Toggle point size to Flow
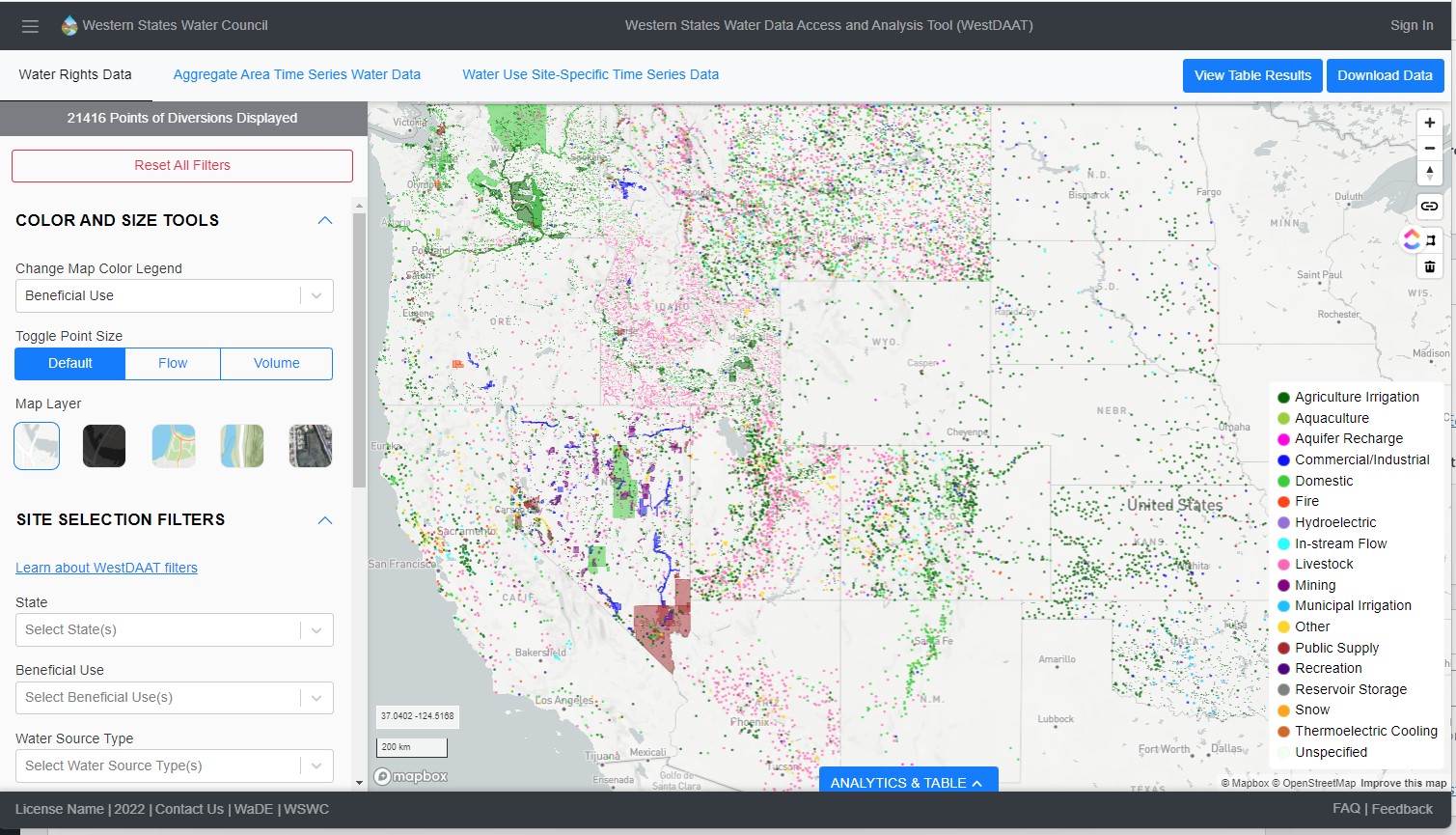The image size is (1456, 835). [173, 364]
